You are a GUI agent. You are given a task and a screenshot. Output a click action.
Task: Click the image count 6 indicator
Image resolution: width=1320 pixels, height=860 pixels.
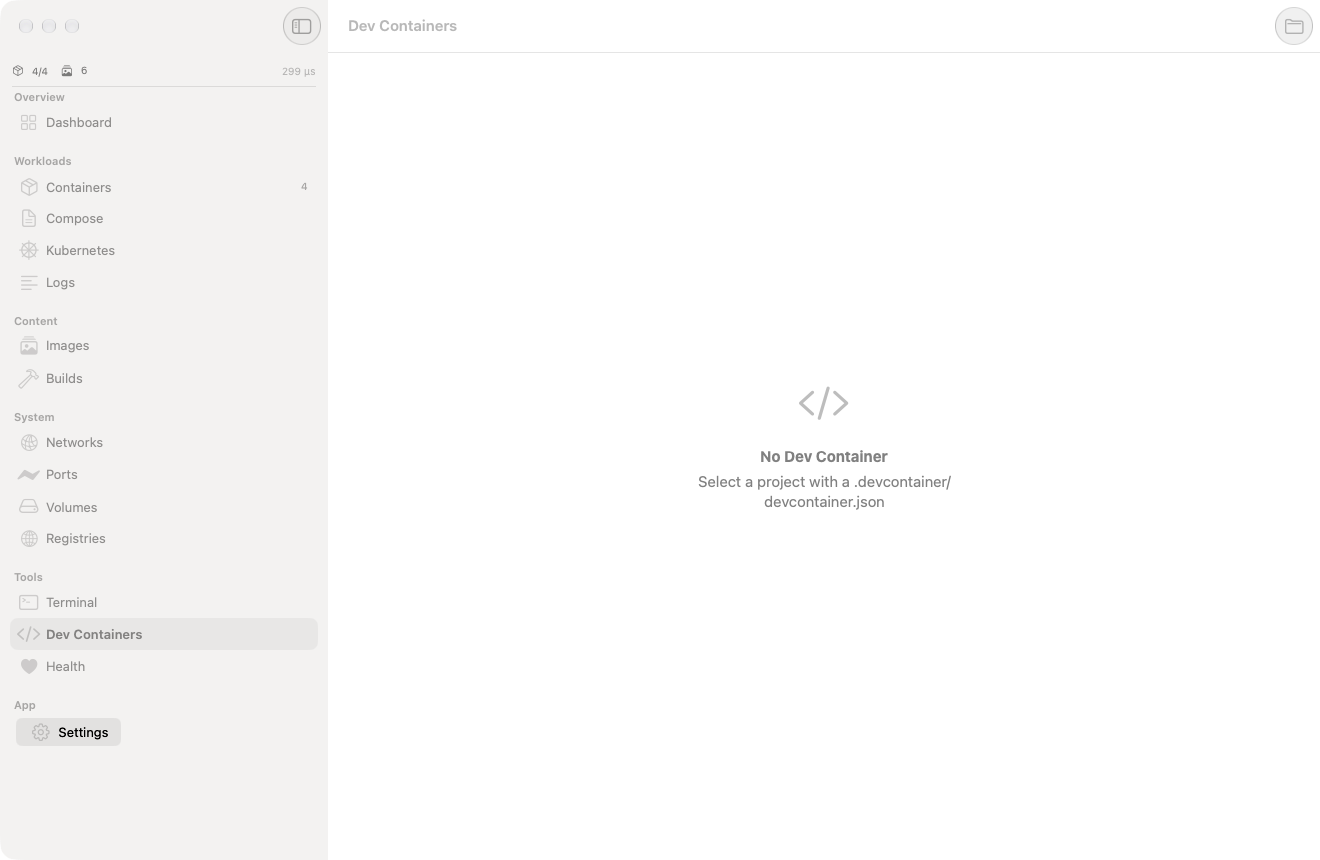[74, 71]
